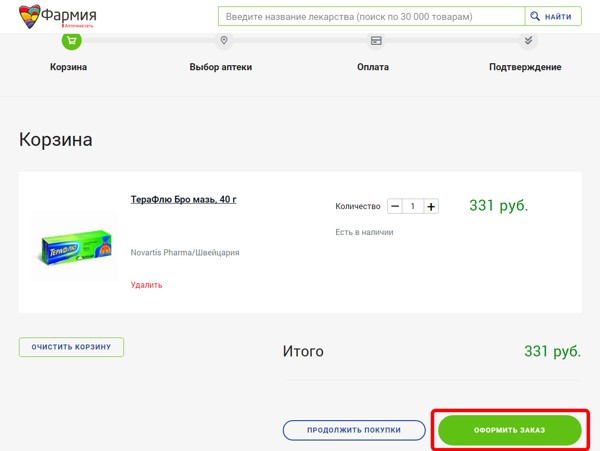Switch to the Оплата step
600x451 pixels.
click(373, 67)
